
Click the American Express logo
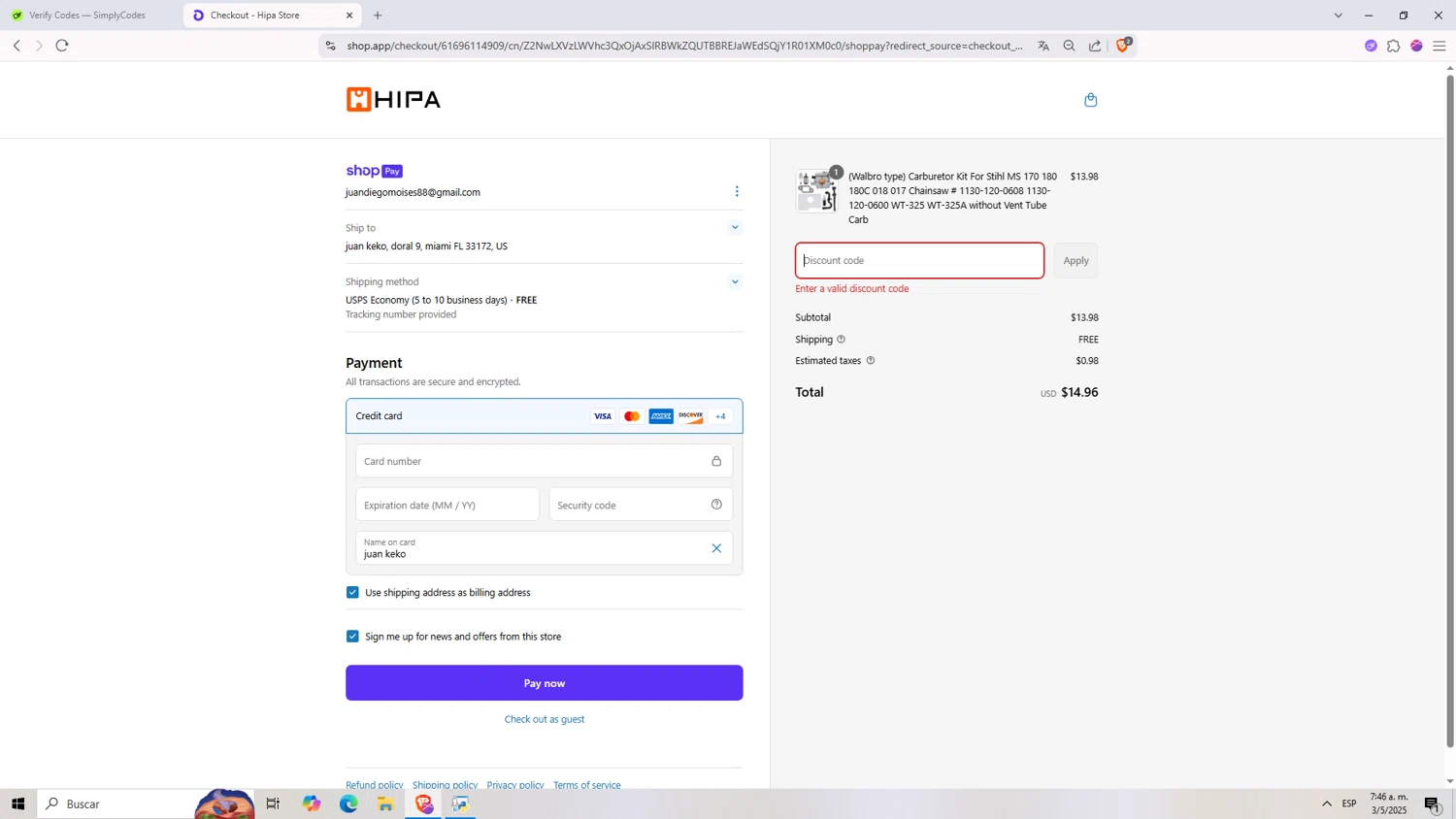[661, 416]
